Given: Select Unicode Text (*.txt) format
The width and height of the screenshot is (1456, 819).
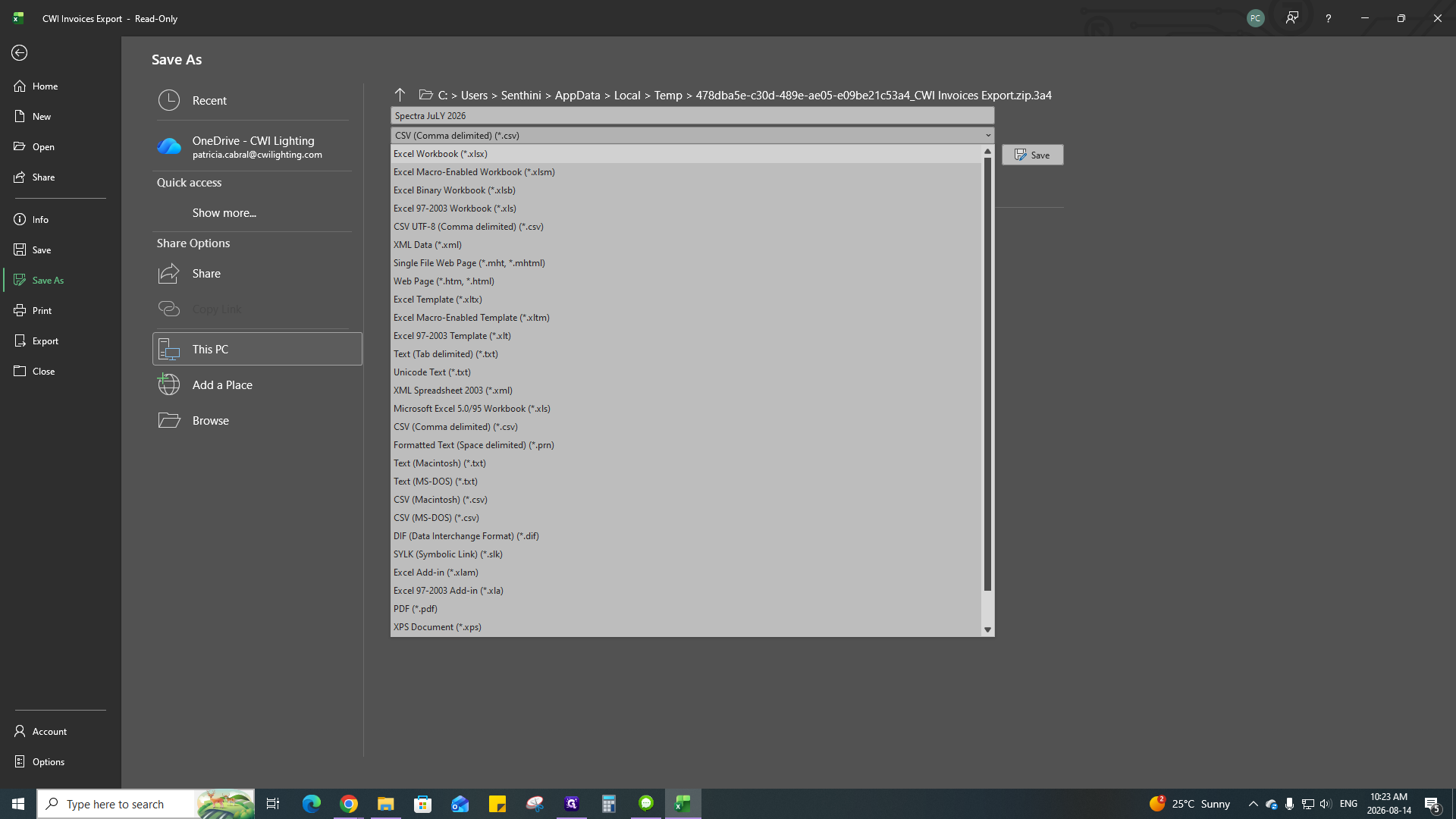Looking at the screenshot, I should click(686, 372).
